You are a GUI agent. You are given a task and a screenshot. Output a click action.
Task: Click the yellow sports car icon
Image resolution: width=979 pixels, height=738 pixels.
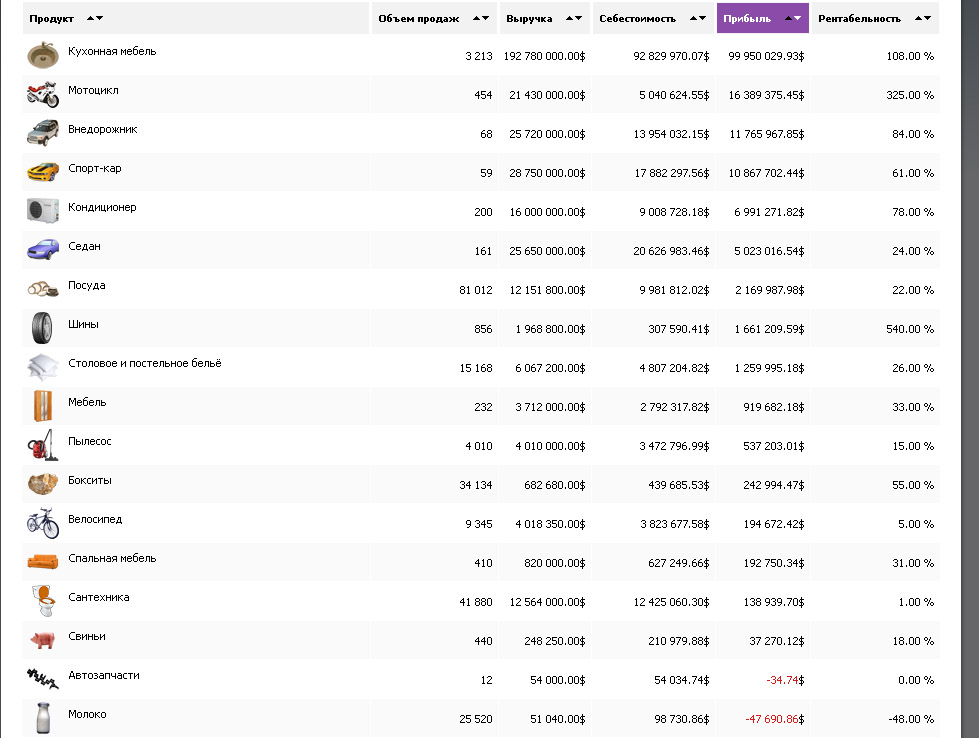pos(42,172)
